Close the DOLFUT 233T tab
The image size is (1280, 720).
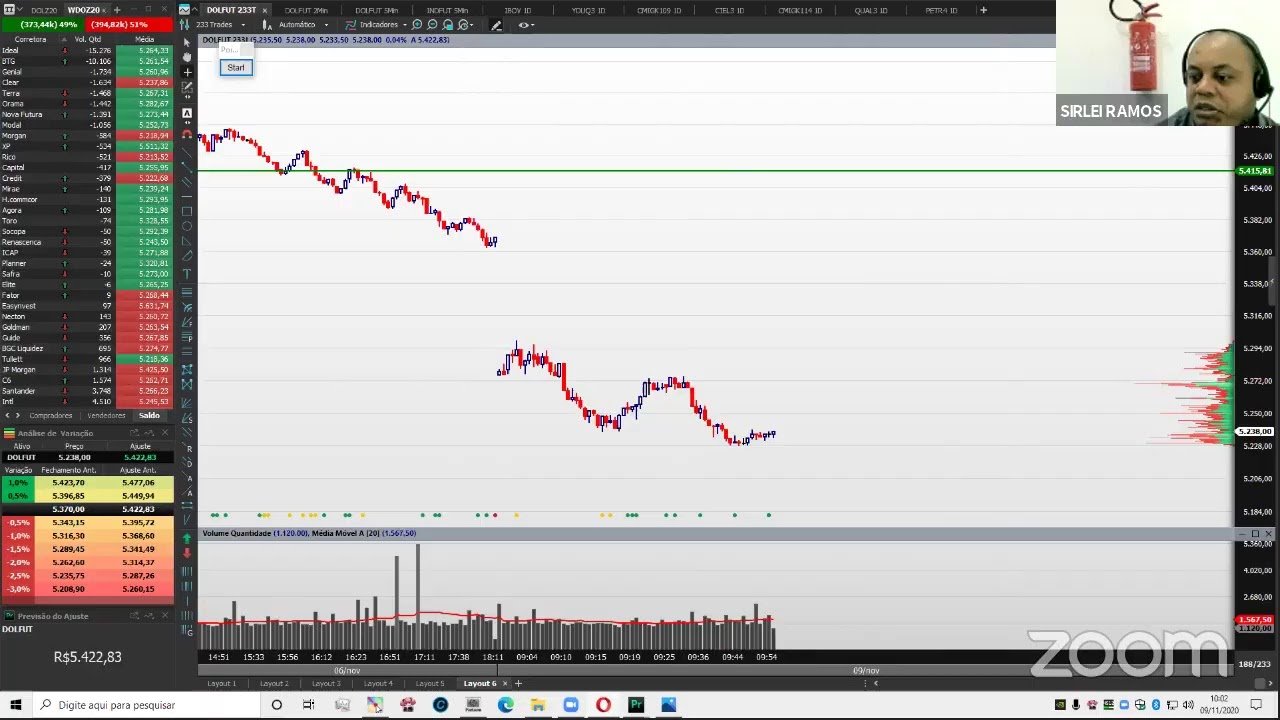point(265,10)
